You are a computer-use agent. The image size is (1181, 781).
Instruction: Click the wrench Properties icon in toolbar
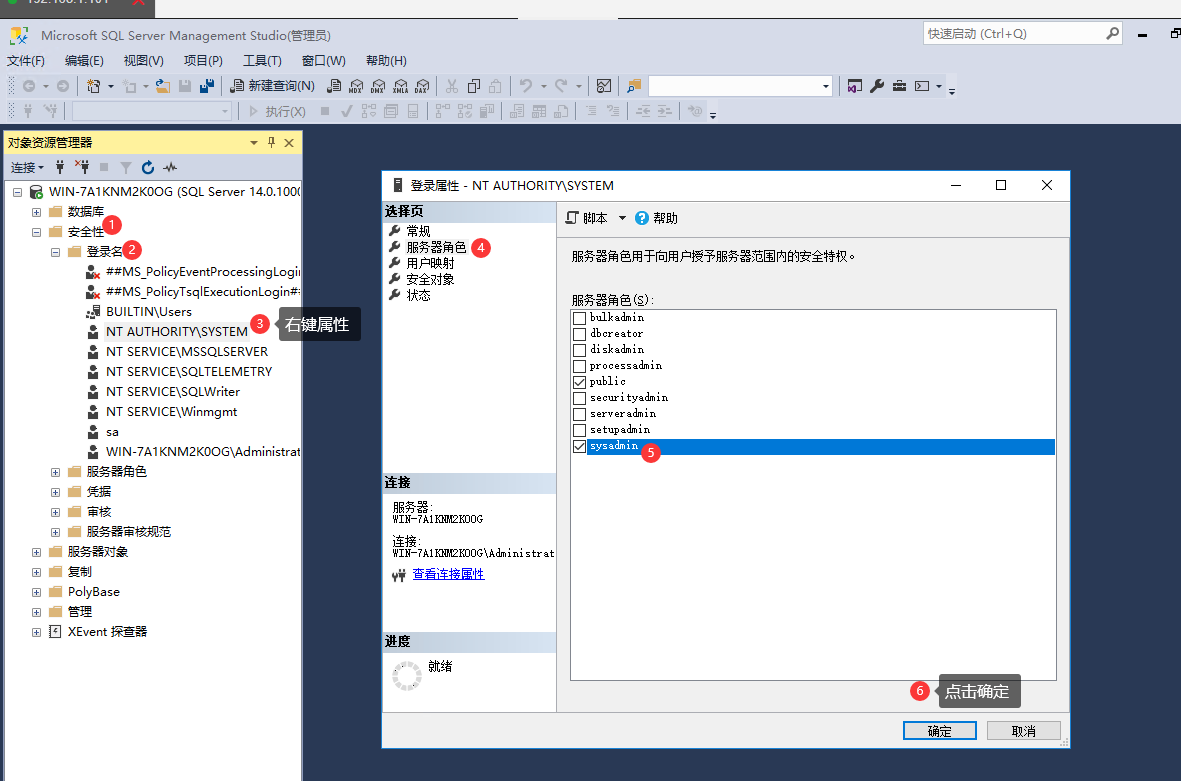(x=877, y=86)
